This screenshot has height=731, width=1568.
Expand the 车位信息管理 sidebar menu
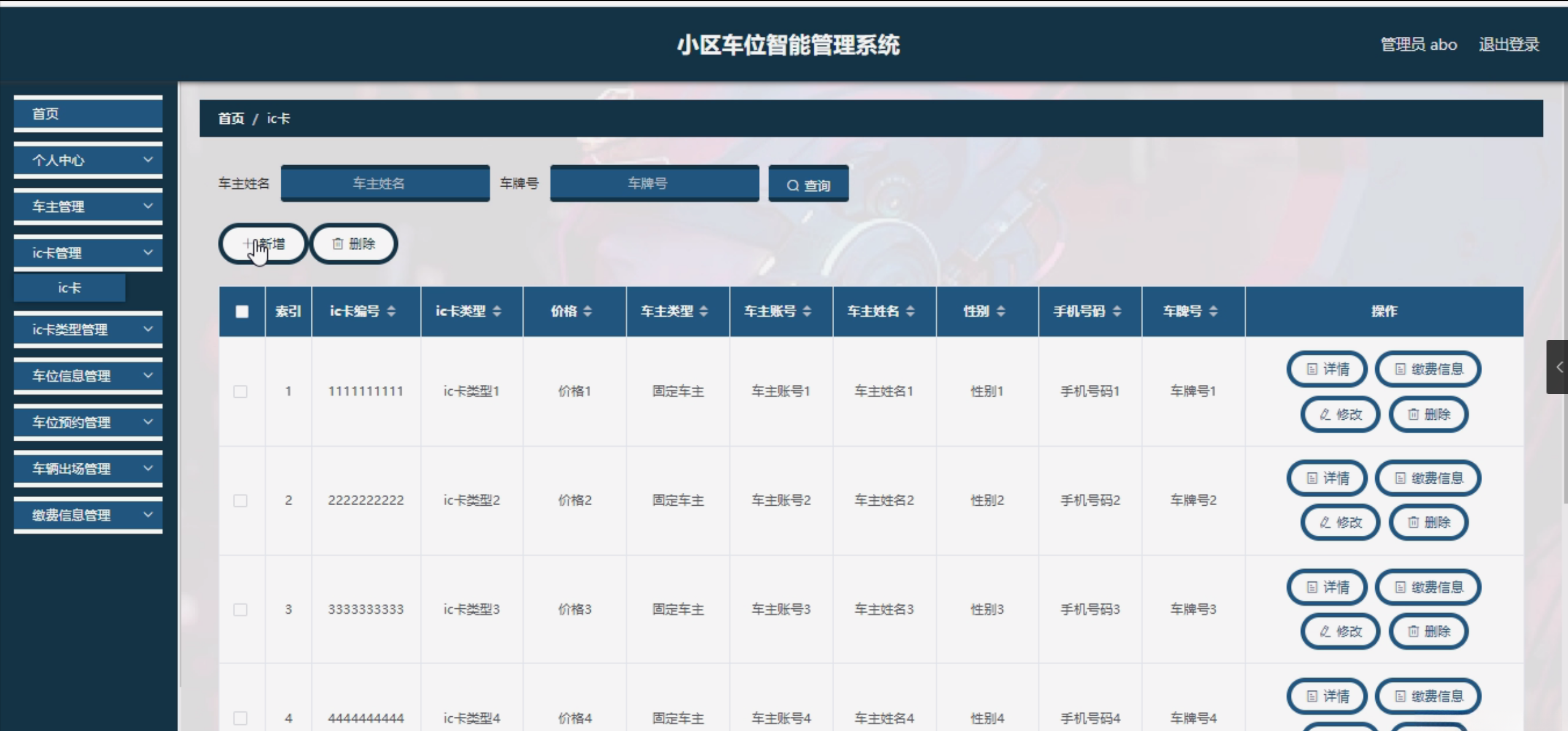88,376
